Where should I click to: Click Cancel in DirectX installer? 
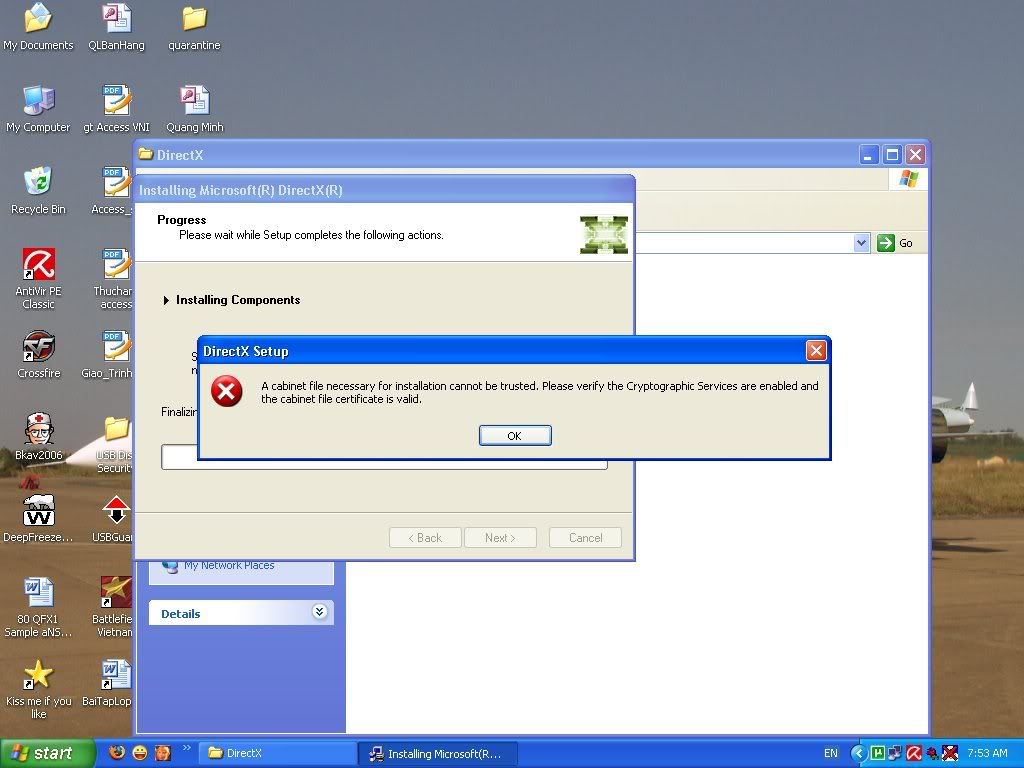585,537
